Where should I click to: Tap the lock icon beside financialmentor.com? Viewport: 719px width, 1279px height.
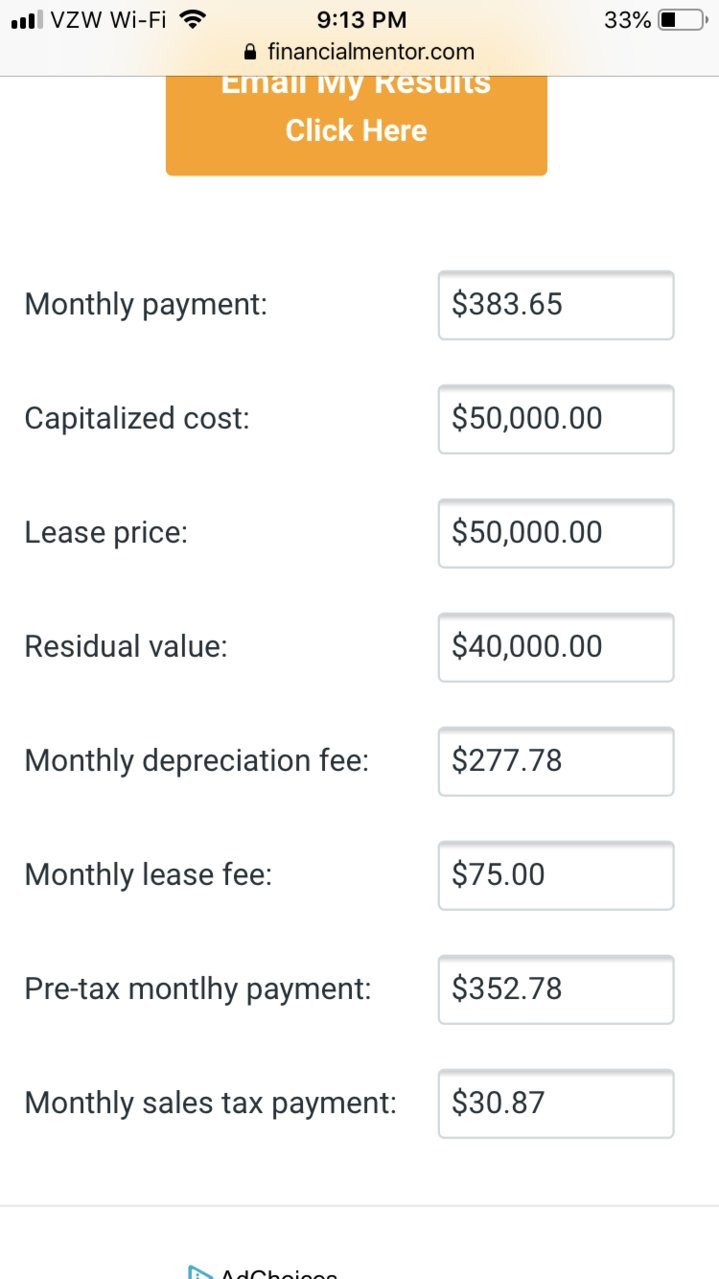250,52
